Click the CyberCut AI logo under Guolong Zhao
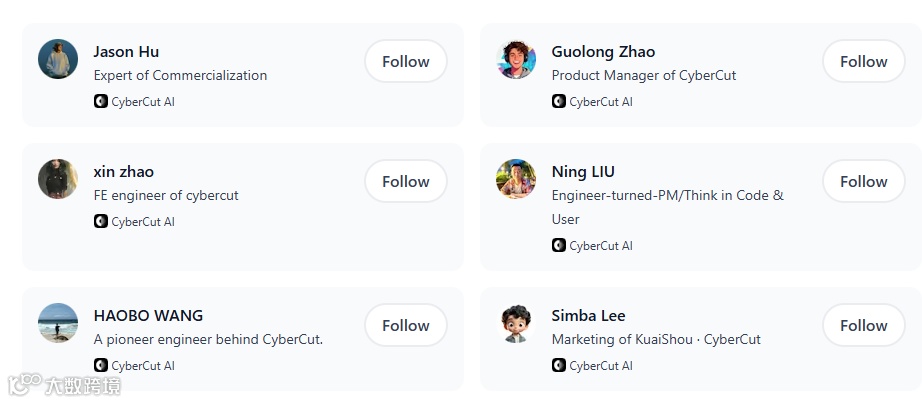Screen dimensions: 922x403 (x=558, y=101)
